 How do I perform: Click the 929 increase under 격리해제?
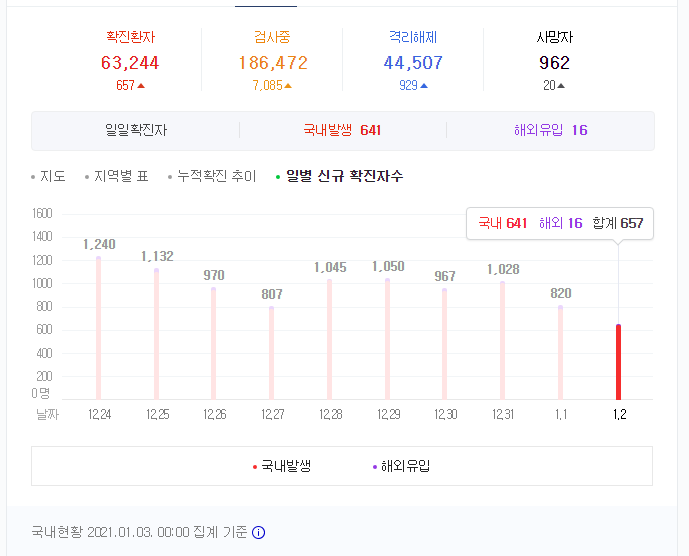pos(413,85)
